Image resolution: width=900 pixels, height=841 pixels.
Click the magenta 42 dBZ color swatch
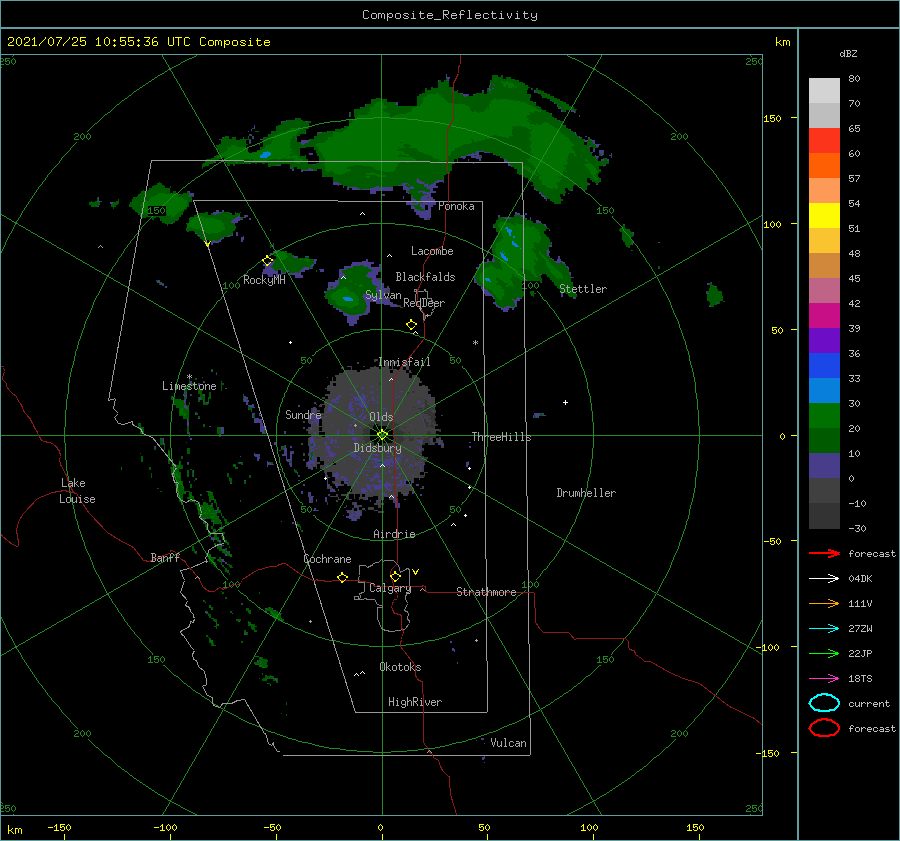pyautogui.click(x=824, y=316)
